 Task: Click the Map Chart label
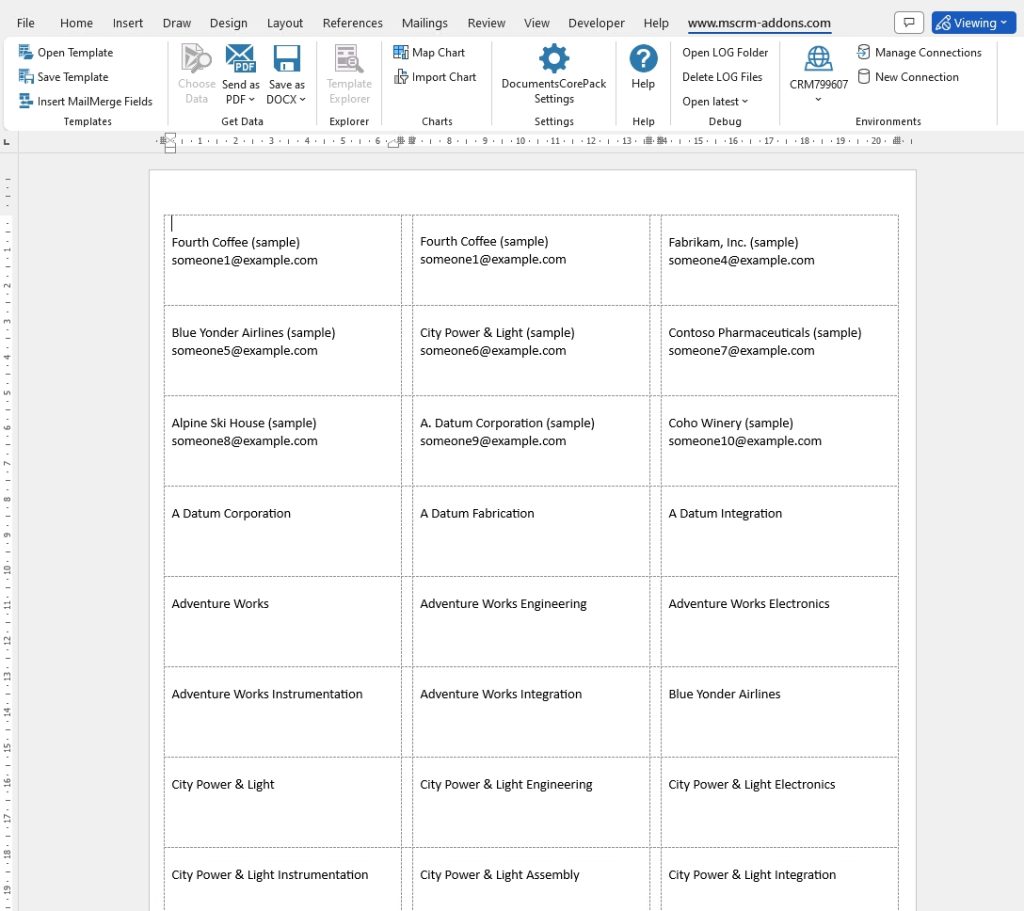pyautogui.click(x=438, y=52)
